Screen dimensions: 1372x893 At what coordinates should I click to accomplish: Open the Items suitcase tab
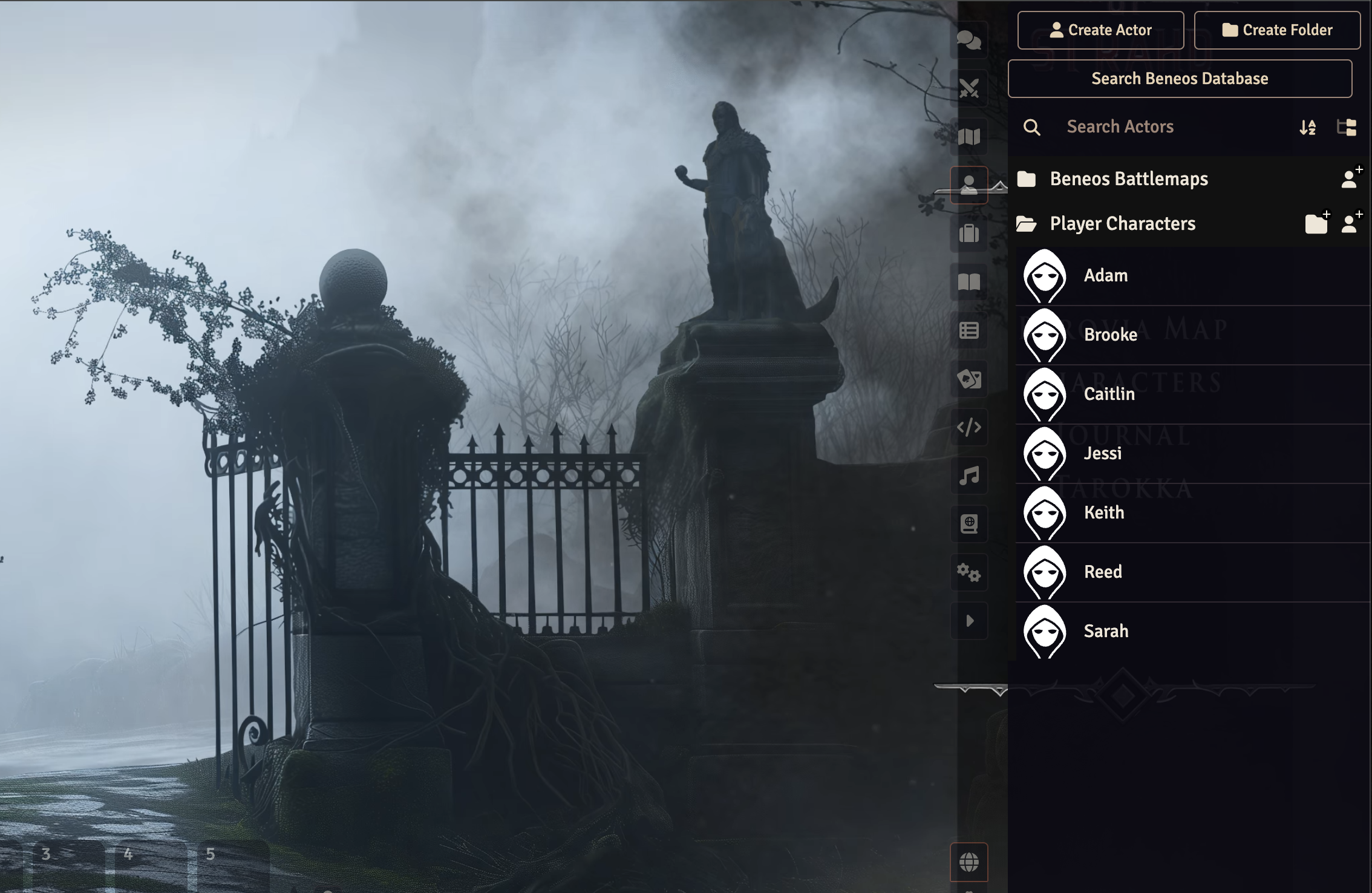[969, 234]
